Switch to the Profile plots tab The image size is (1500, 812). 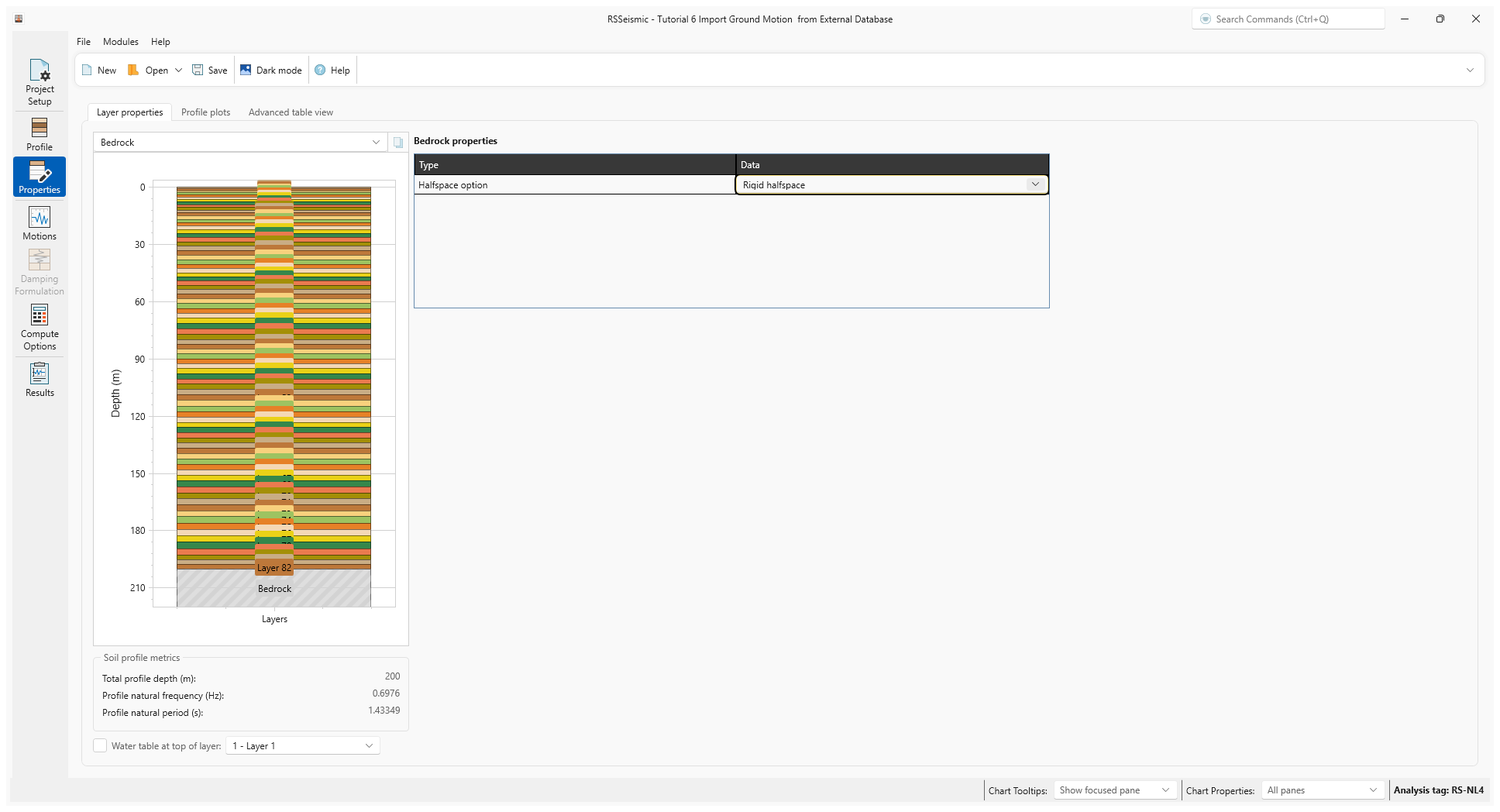(x=205, y=112)
